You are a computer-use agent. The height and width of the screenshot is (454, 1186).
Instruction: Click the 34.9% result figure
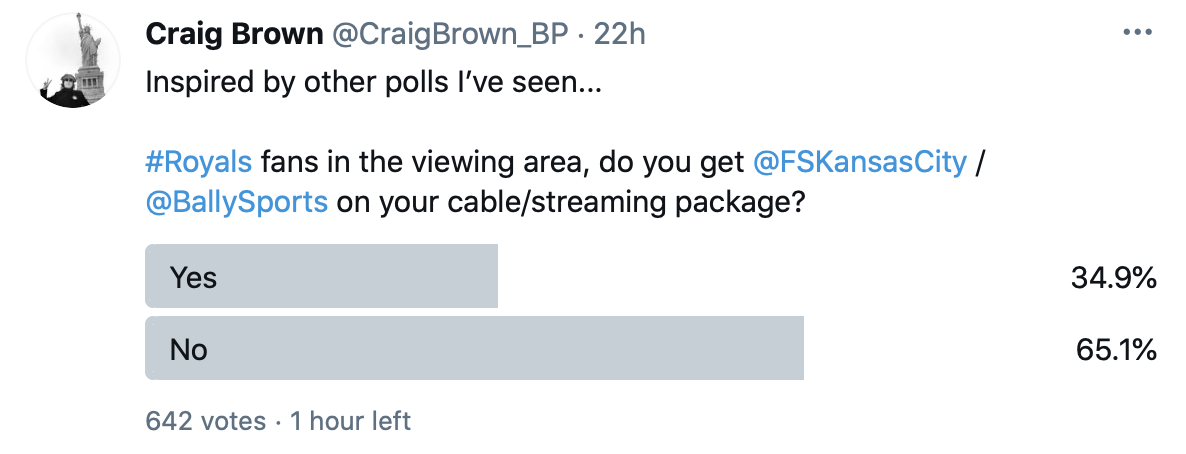pyautogui.click(x=1113, y=277)
